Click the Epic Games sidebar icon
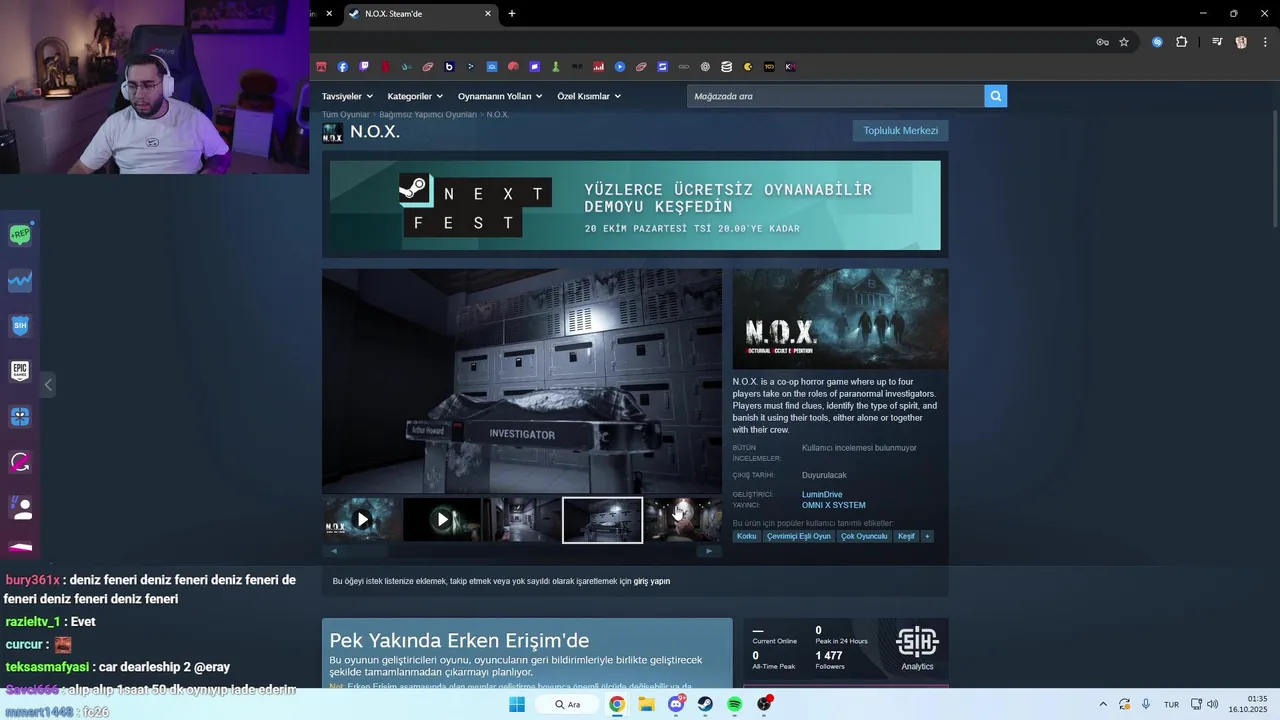The height and width of the screenshot is (720, 1280). click(20, 371)
